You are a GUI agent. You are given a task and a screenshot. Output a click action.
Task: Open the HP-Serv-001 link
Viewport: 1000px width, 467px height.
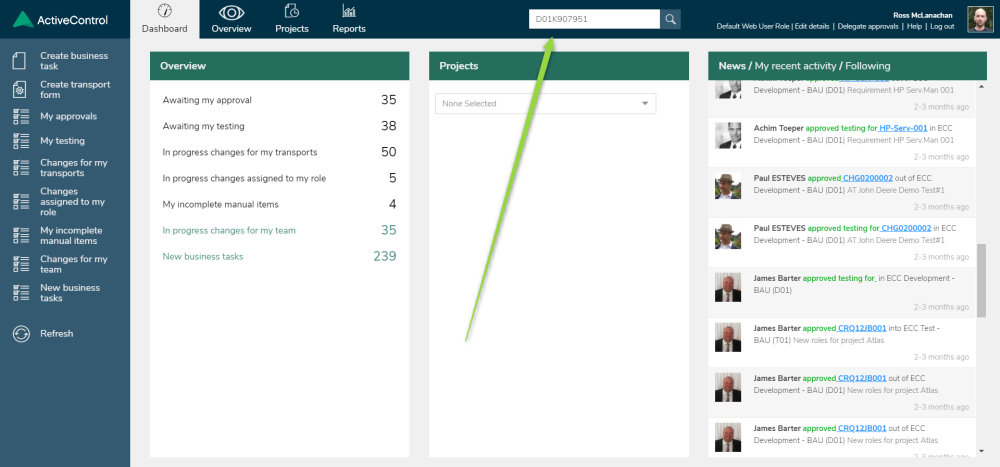903,128
